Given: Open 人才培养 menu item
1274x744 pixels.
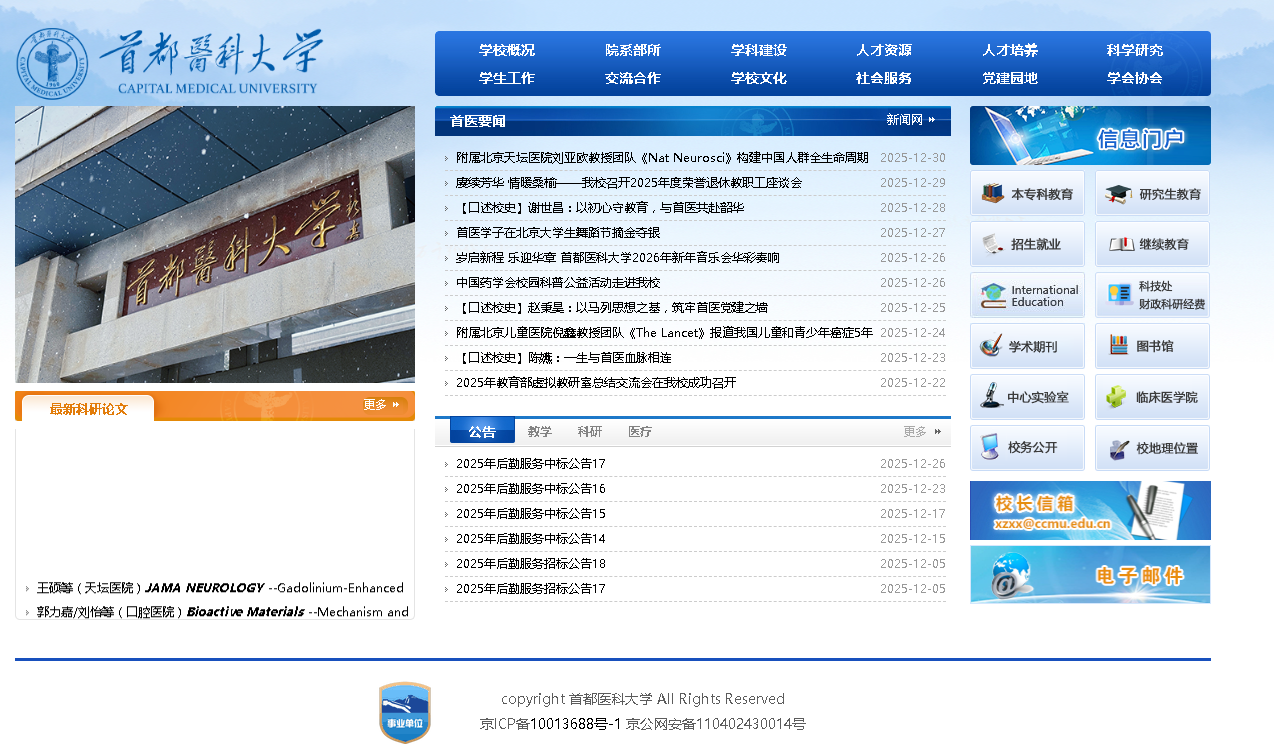Looking at the screenshot, I should click(1010, 50).
